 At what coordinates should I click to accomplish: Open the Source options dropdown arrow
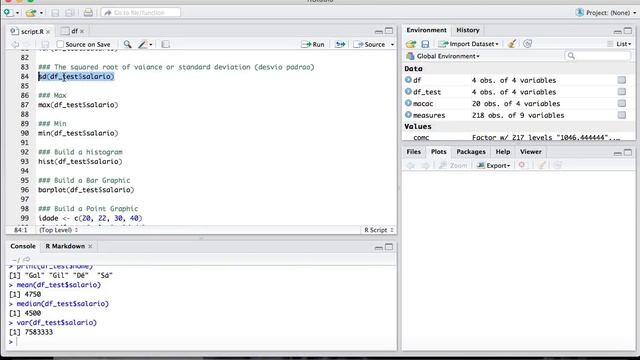[x=392, y=44]
